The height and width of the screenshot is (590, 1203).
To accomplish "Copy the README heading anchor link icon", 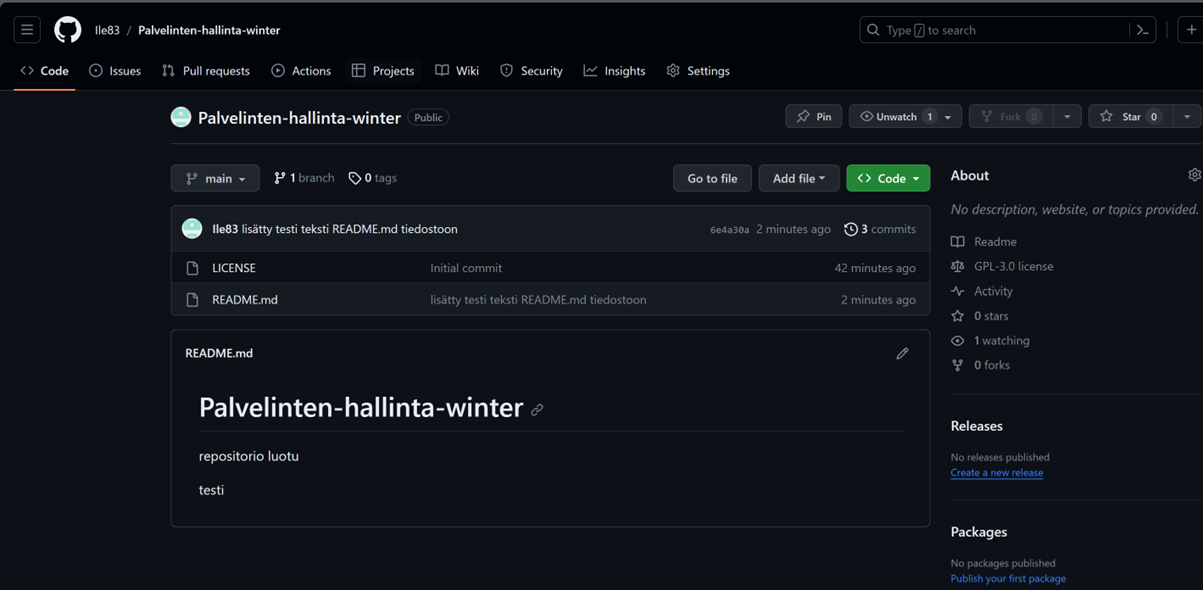I will pyautogui.click(x=537, y=410).
